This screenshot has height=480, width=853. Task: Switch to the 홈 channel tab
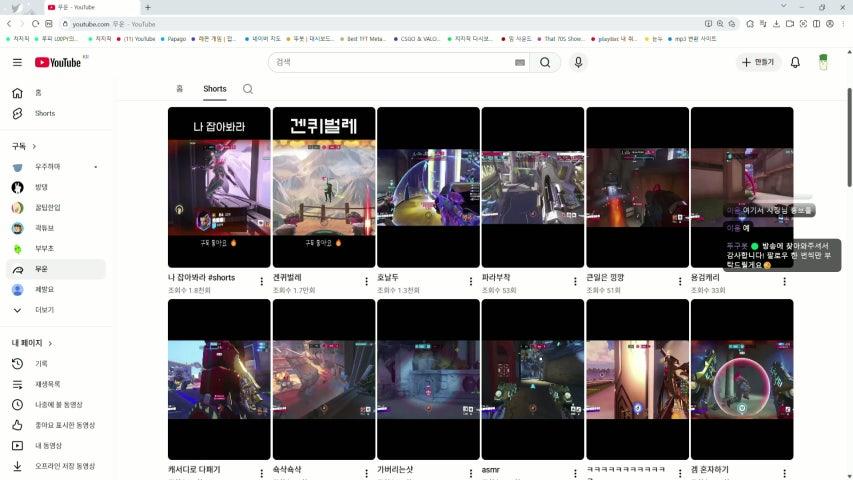tap(180, 89)
